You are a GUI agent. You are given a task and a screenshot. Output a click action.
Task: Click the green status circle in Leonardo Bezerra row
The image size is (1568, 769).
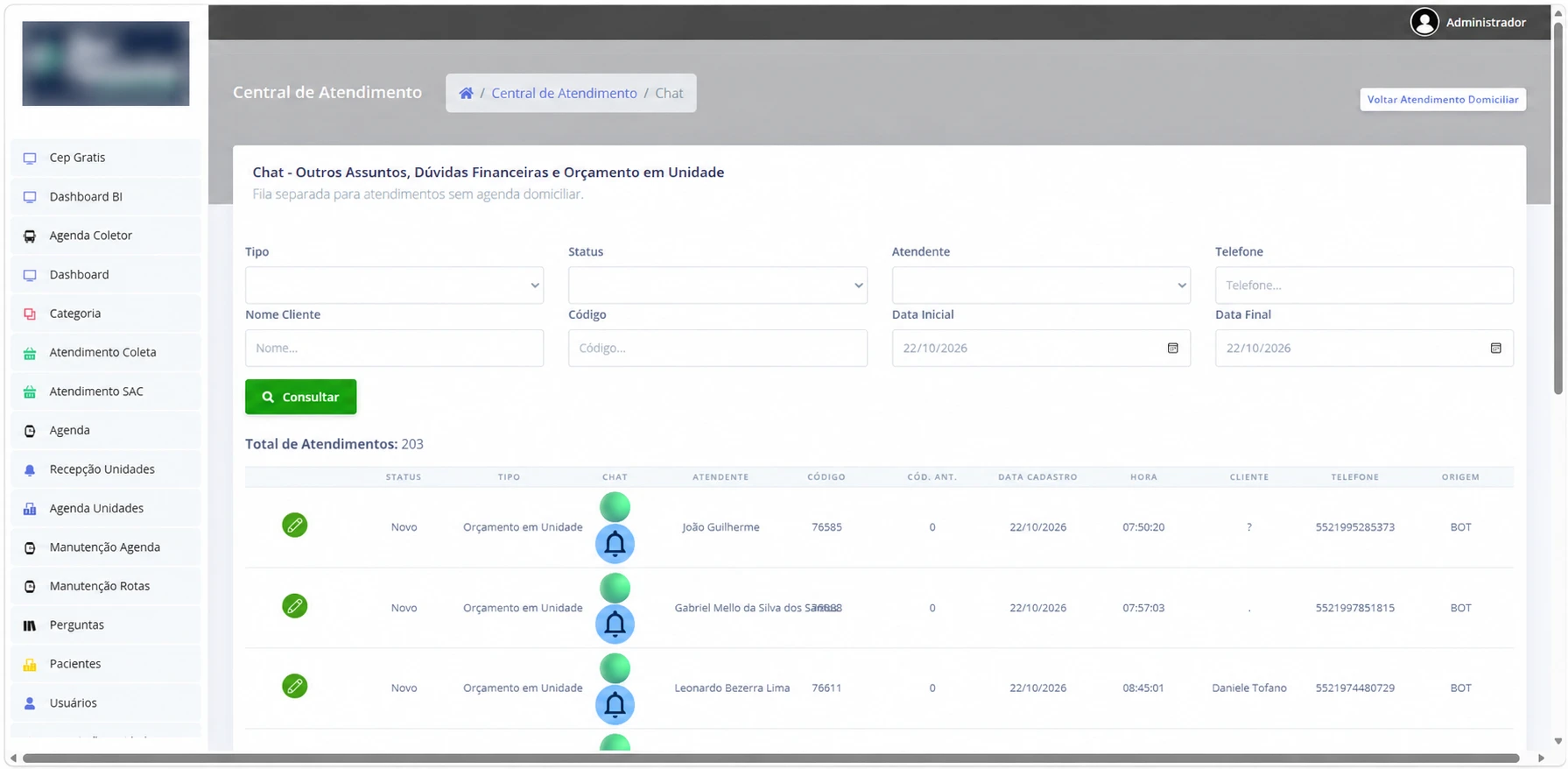pyautogui.click(x=615, y=668)
